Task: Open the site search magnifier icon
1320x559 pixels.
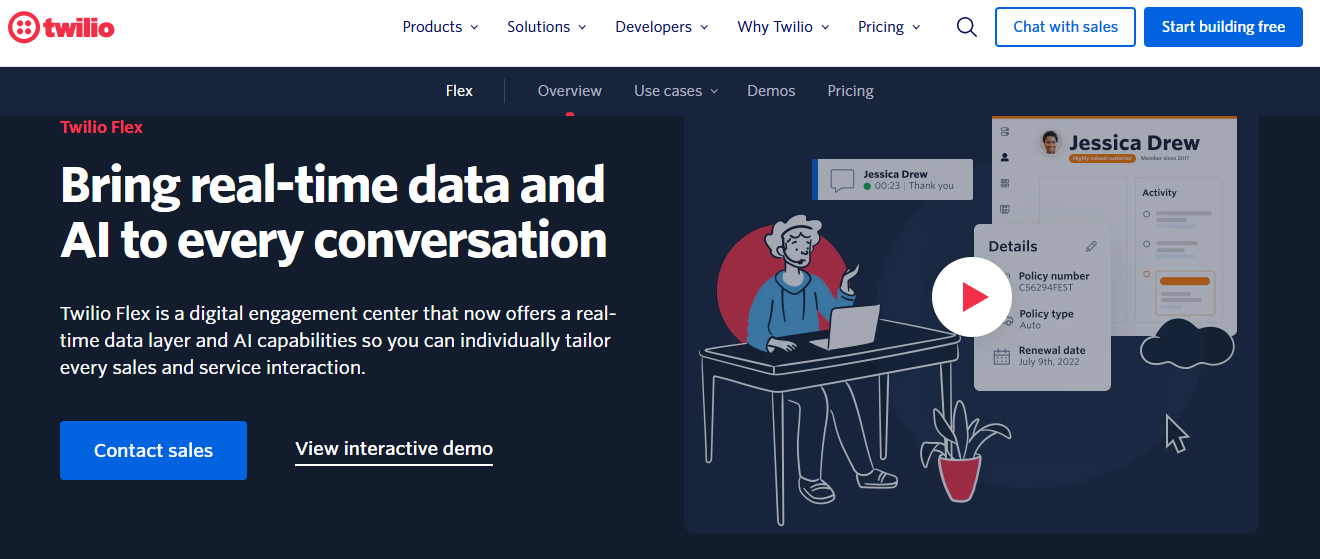Action: point(966,27)
